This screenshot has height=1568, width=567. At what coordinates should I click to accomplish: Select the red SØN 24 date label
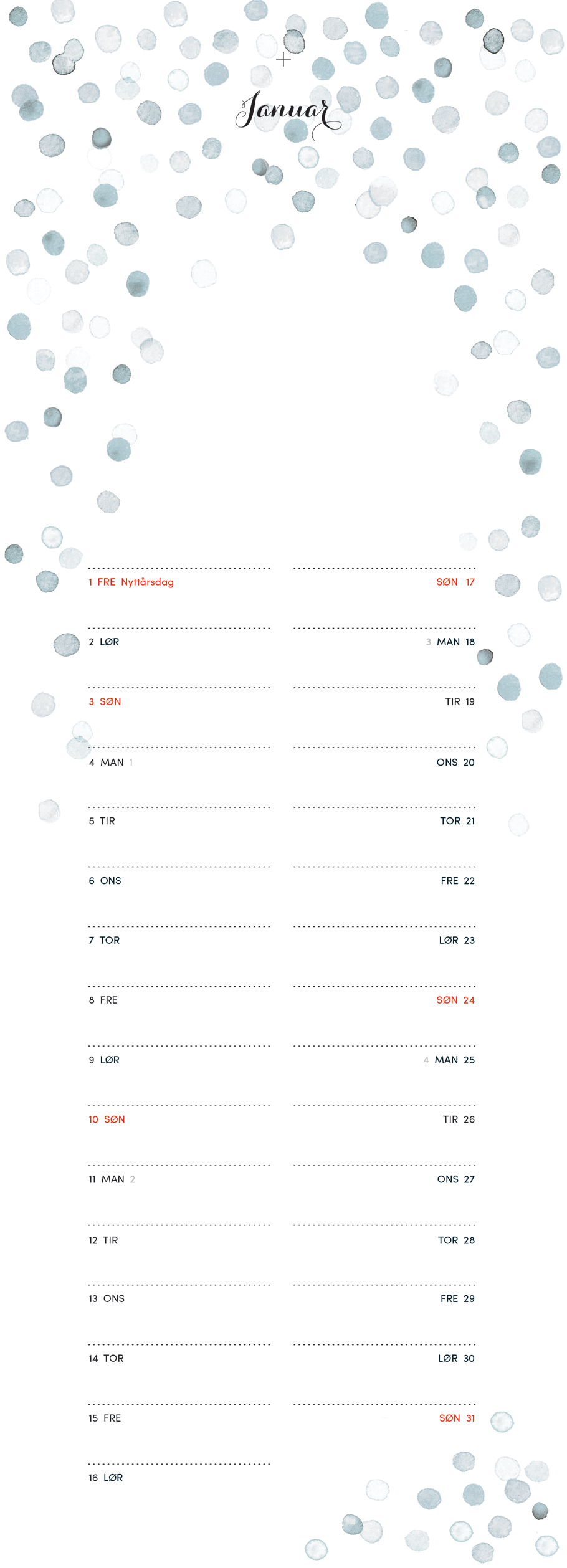coord(455,1000)
